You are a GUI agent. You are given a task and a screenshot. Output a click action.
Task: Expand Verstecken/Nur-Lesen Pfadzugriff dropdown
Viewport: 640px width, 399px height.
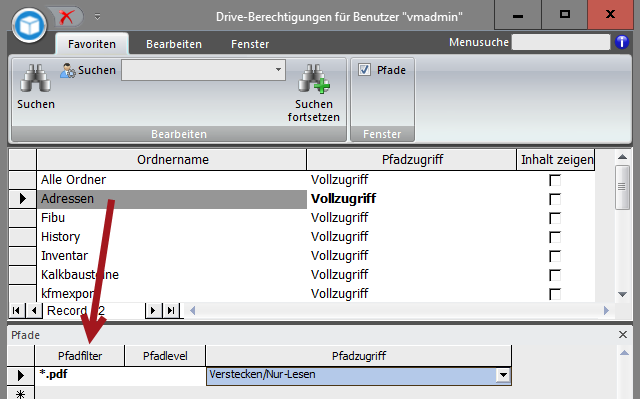pyautogui.click(x=503, y=375)
